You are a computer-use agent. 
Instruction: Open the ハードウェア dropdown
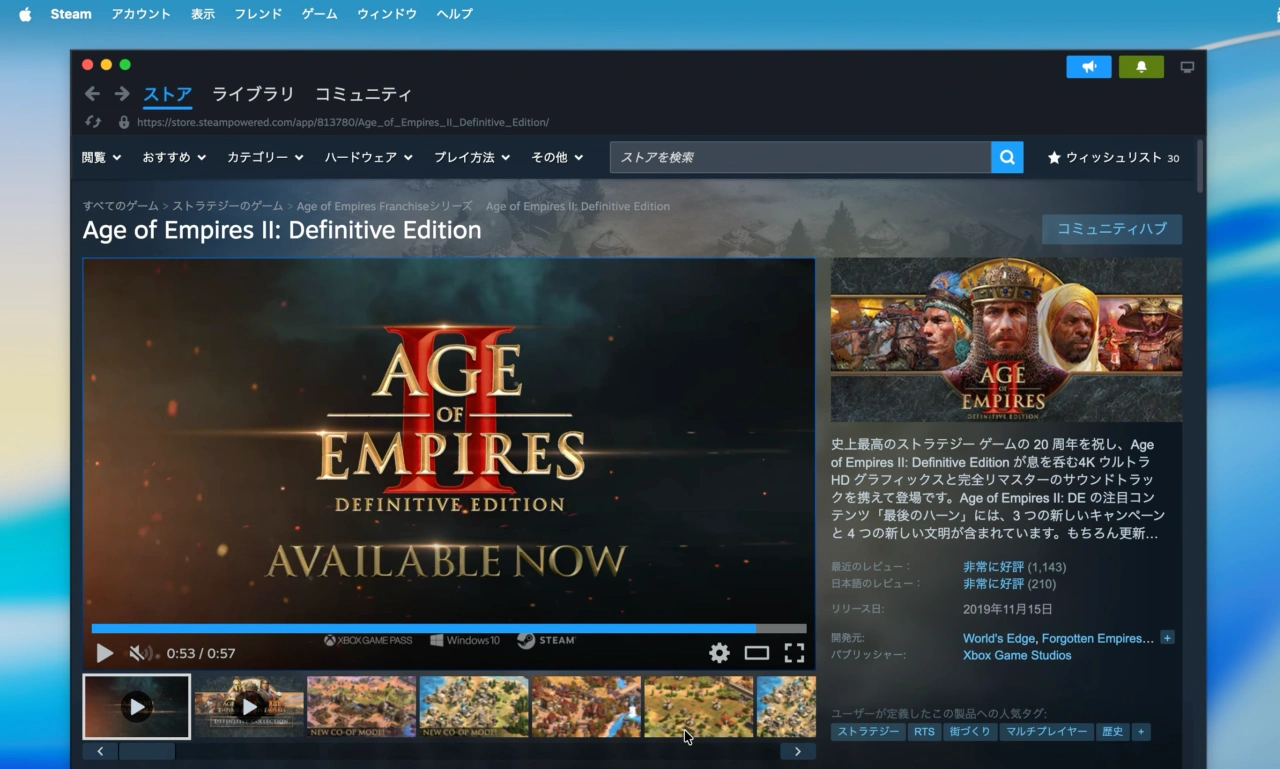(x=369, y=157)
